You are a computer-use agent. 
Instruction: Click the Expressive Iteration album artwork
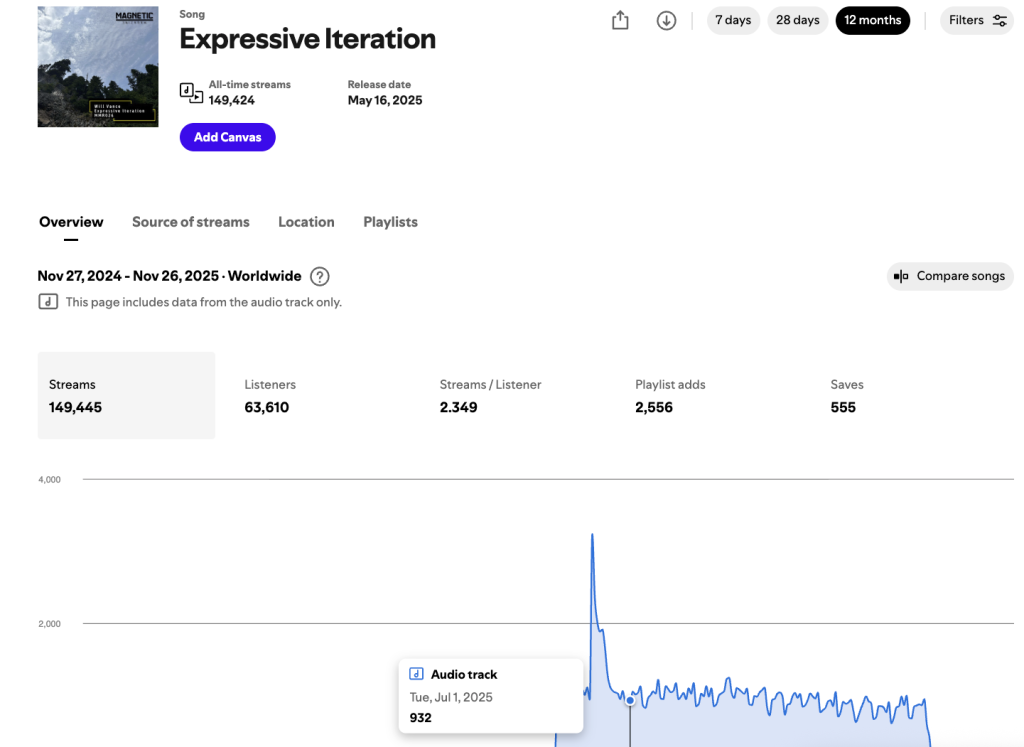click(x=98, y=67)
